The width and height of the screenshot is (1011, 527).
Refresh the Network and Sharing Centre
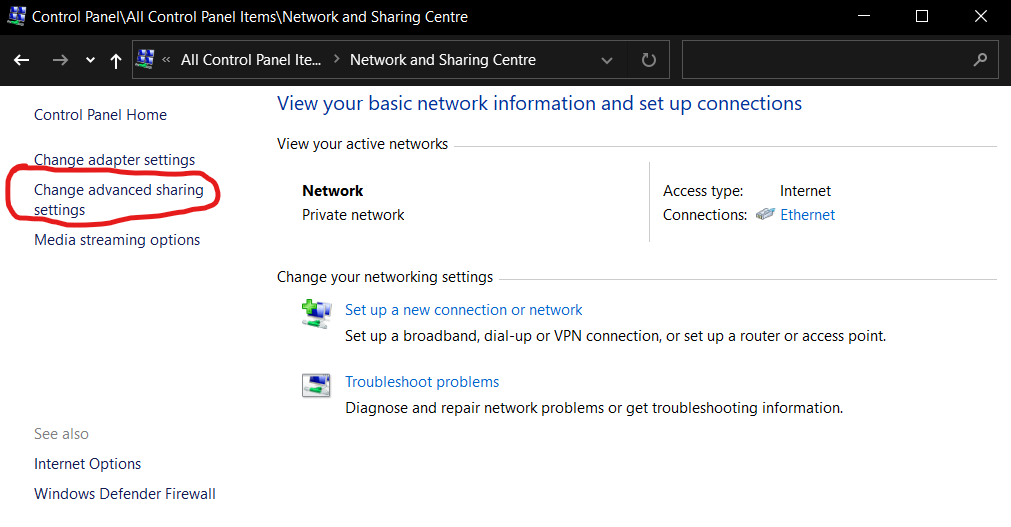coord(649,60)
